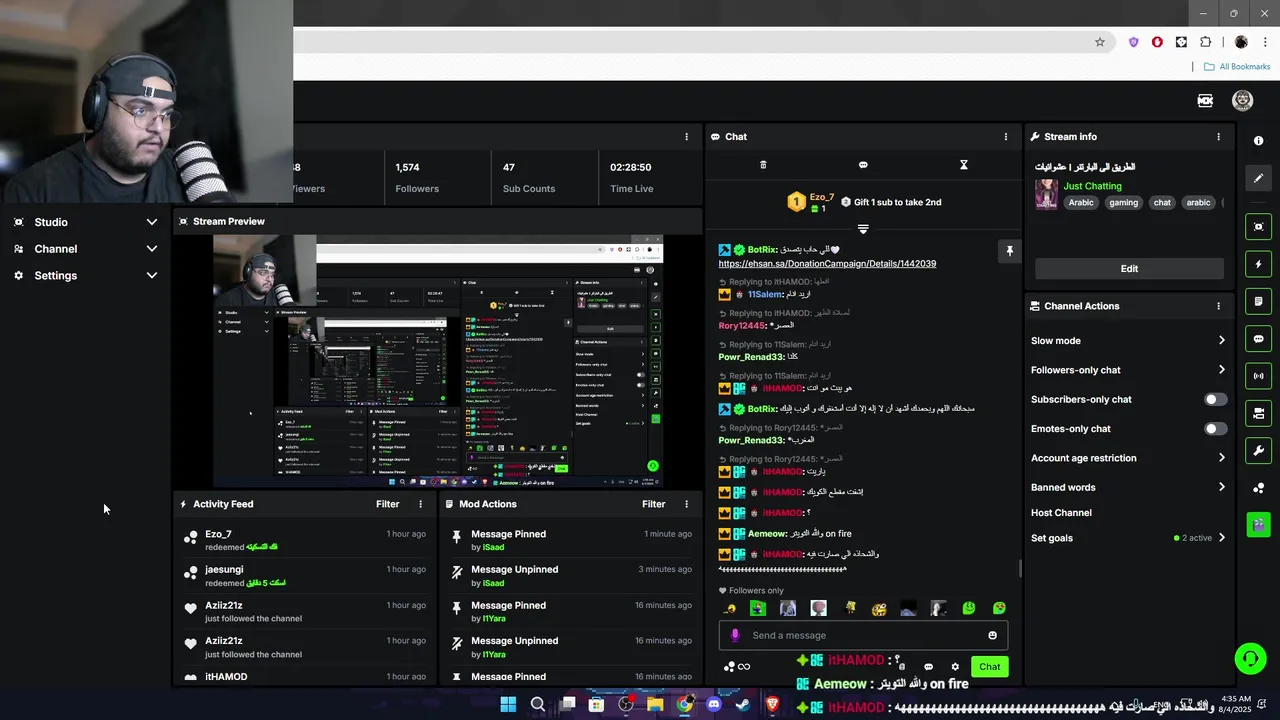Viewport: 1280px width, 720px height.
Task: Open Discord from the taskbar
Action: pyautogui.click(x=714, y=705)
